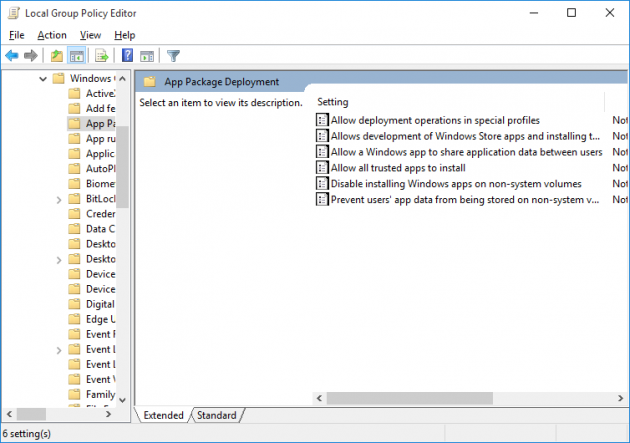Open the File menu
This screenshot has width=630, height=443.
coord(16,35)
